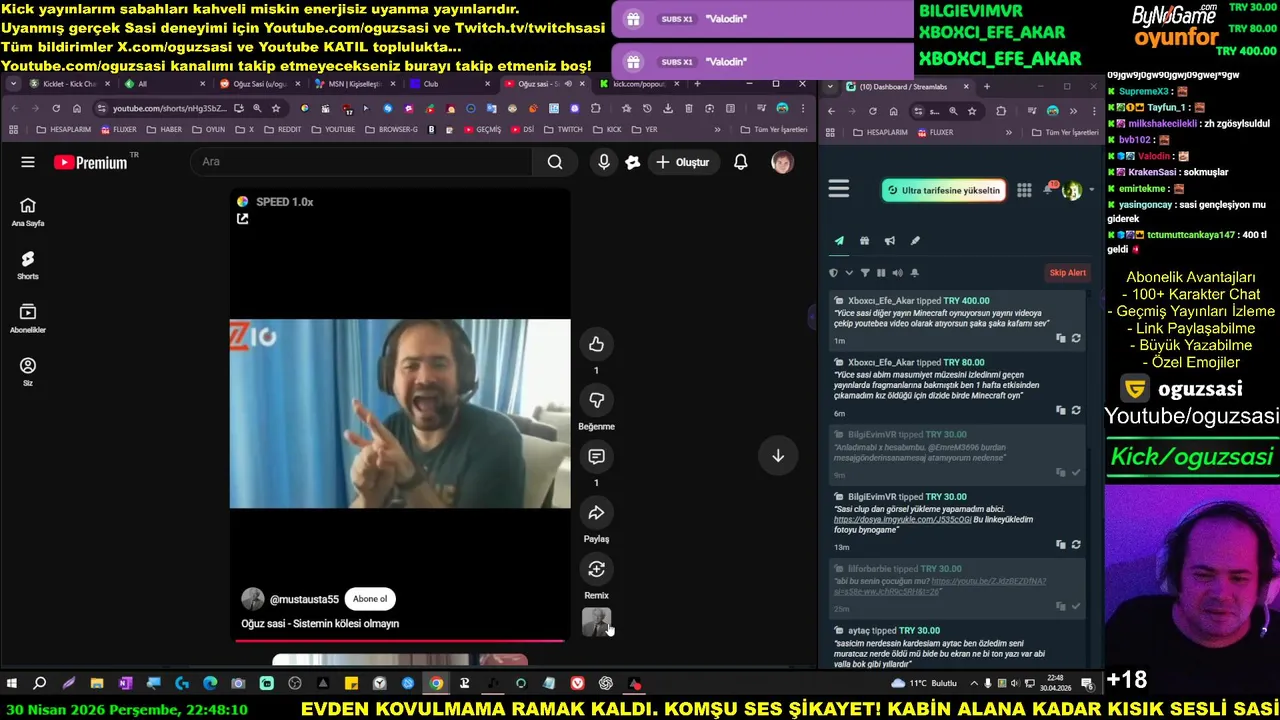Select the Streamlabs events paper-plane tab
This screenshot has height=720, width=1280.
tap(839, 241)
